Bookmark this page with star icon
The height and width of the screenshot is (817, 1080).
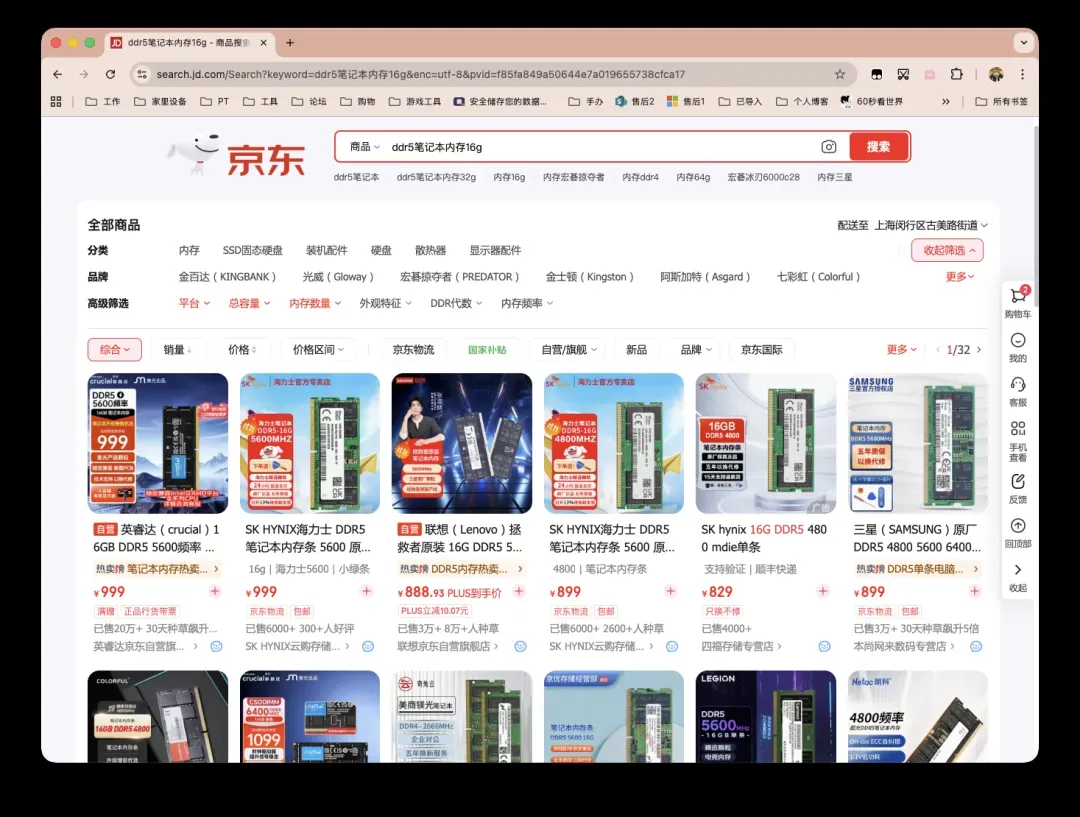[x=840, y=74]
